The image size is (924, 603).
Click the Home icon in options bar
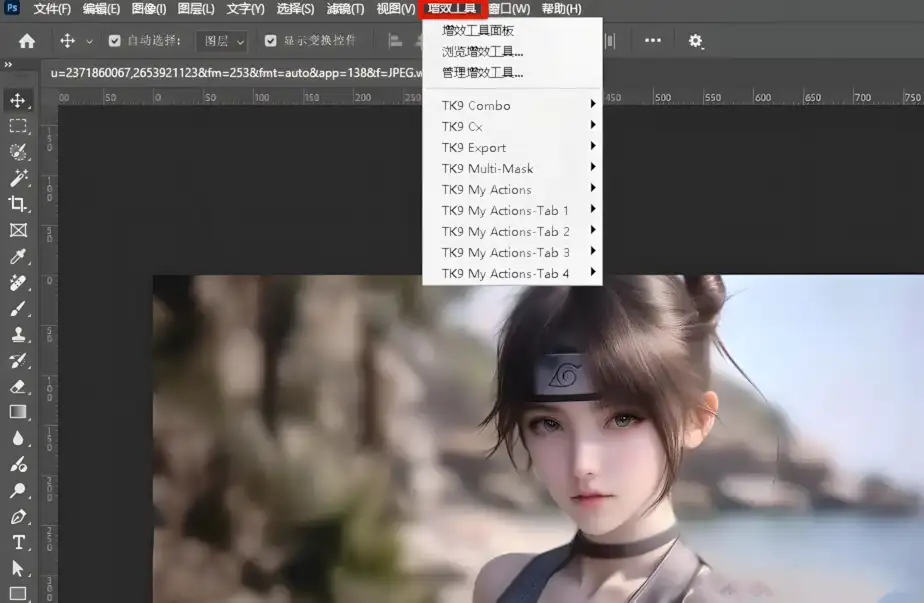27,41
